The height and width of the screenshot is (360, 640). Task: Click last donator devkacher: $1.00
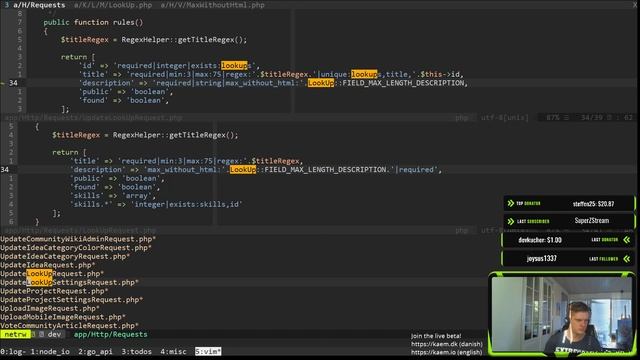[x=540, y=240]
